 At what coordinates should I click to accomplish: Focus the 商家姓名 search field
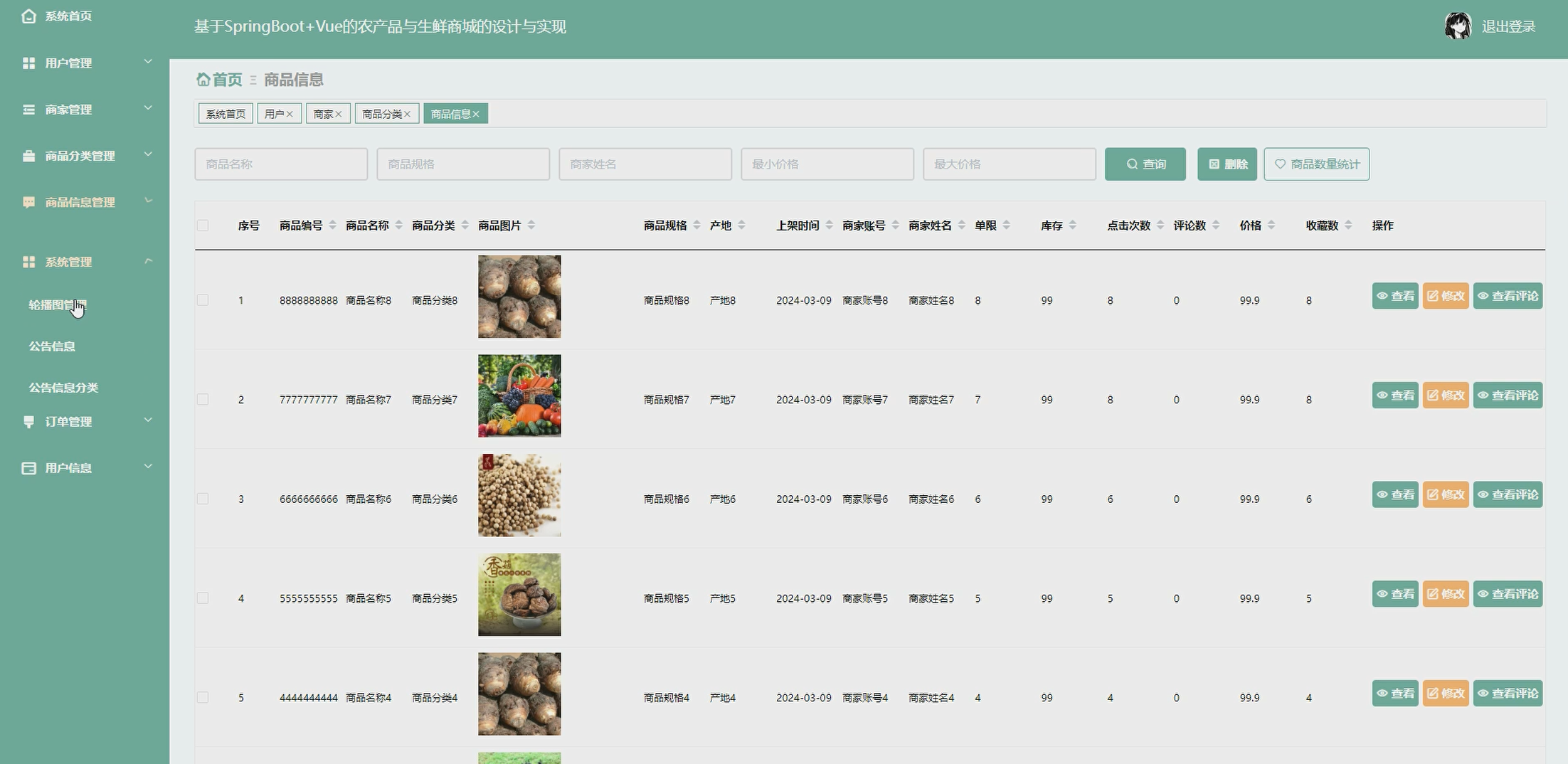[x=645, y=164]
